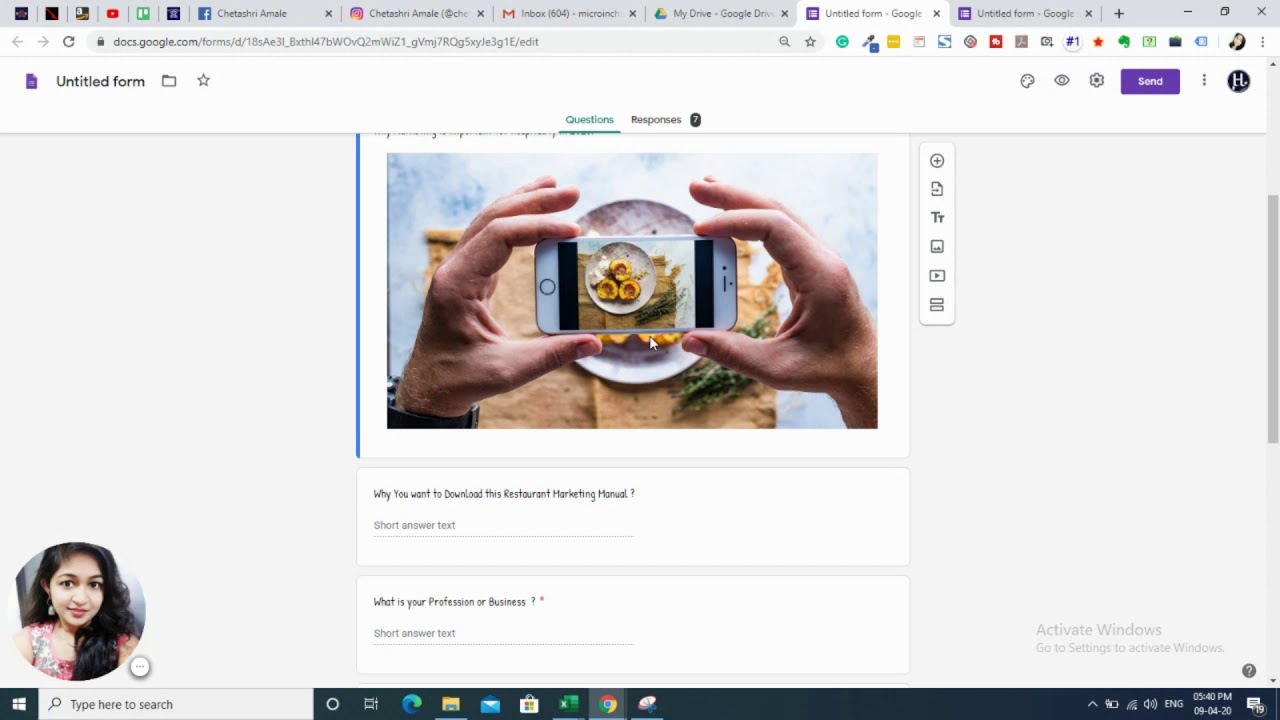Open the notification center icon

pyautogui.click(x=1256, y=704)
